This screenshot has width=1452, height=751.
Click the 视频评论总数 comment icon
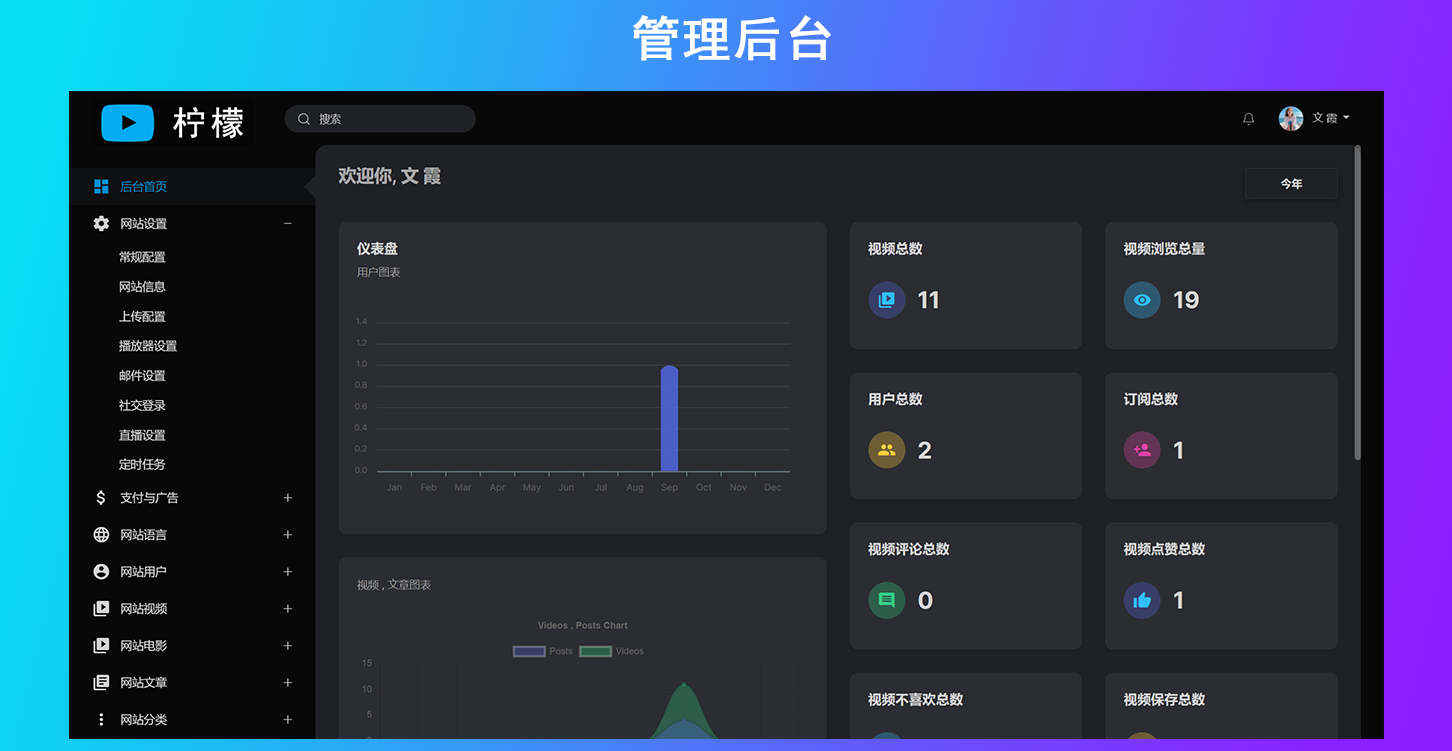887,600
